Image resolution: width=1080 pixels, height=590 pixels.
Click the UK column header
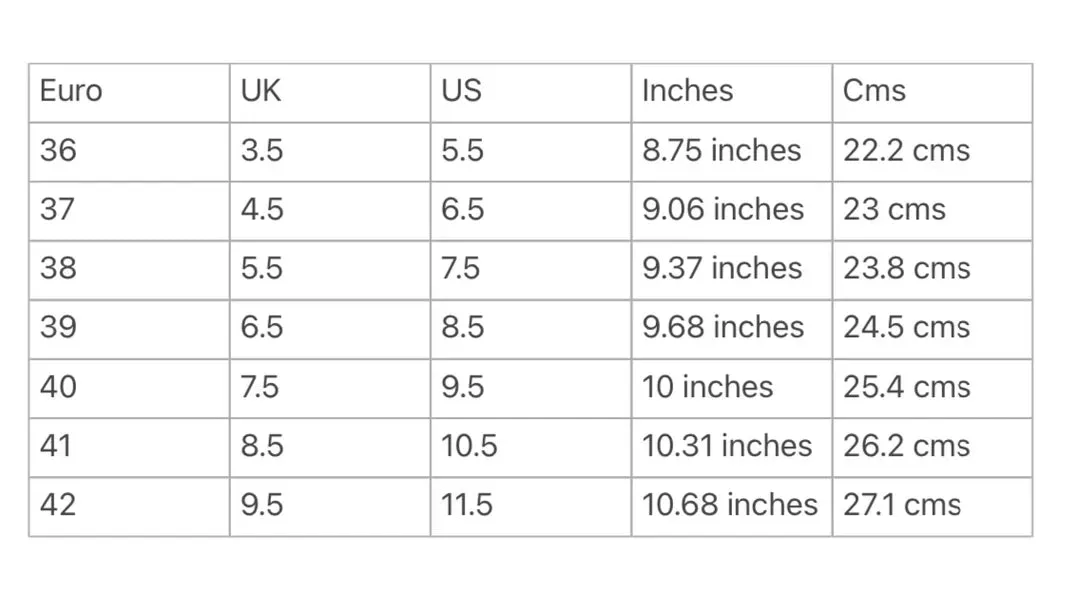[330, 93]
